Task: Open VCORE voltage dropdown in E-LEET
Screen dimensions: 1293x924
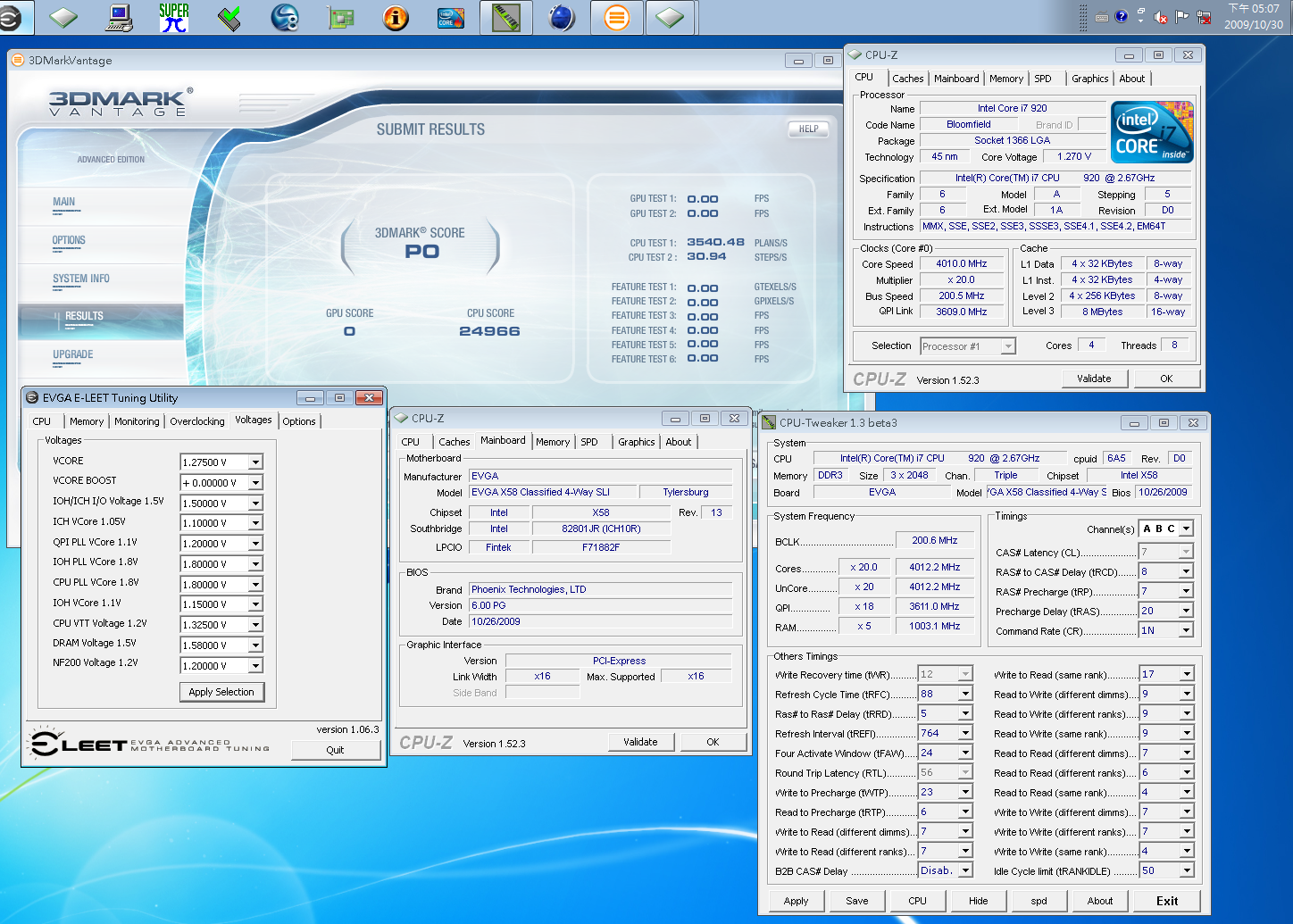Action: click(255, 462)
